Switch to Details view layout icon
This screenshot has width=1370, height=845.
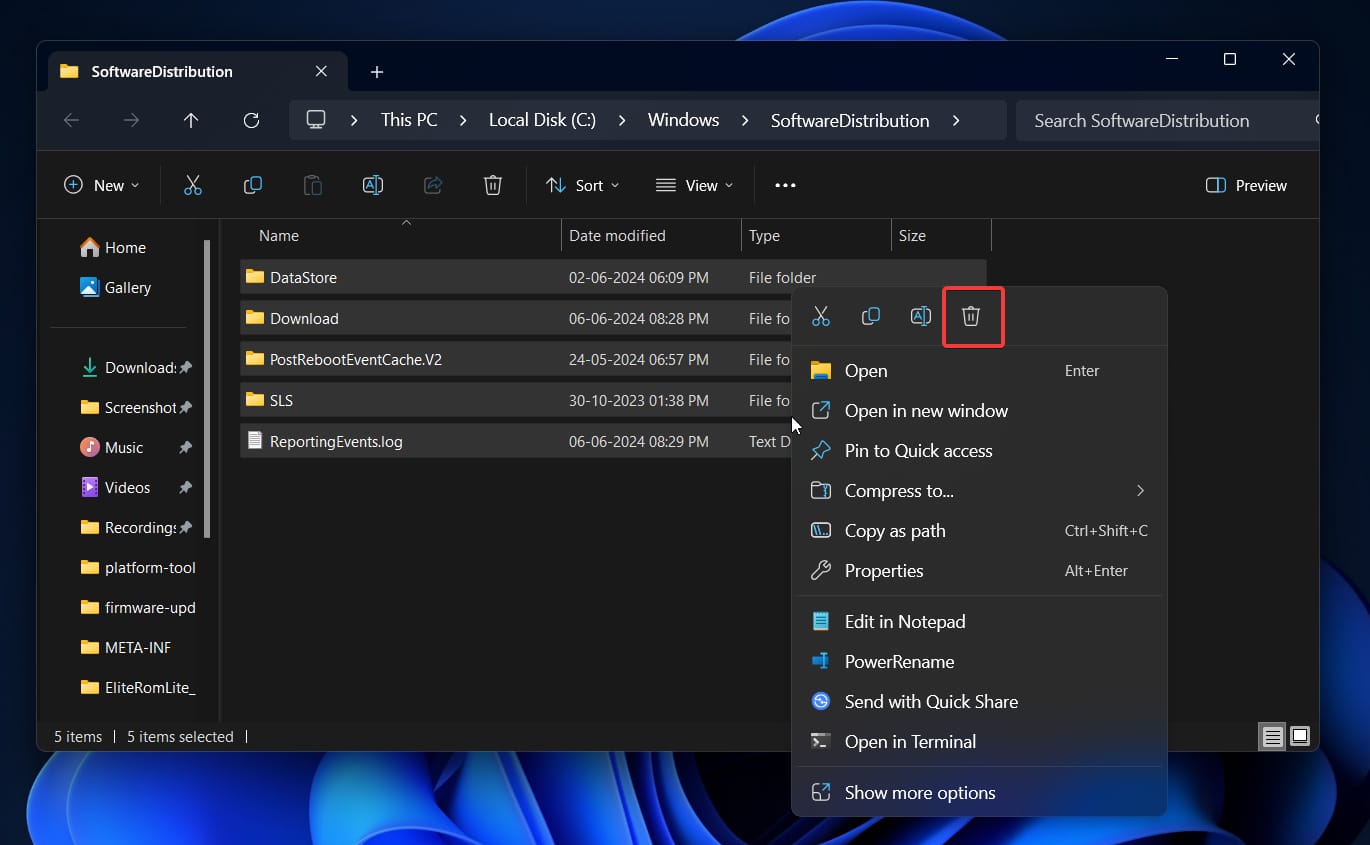pos(1272,737)
